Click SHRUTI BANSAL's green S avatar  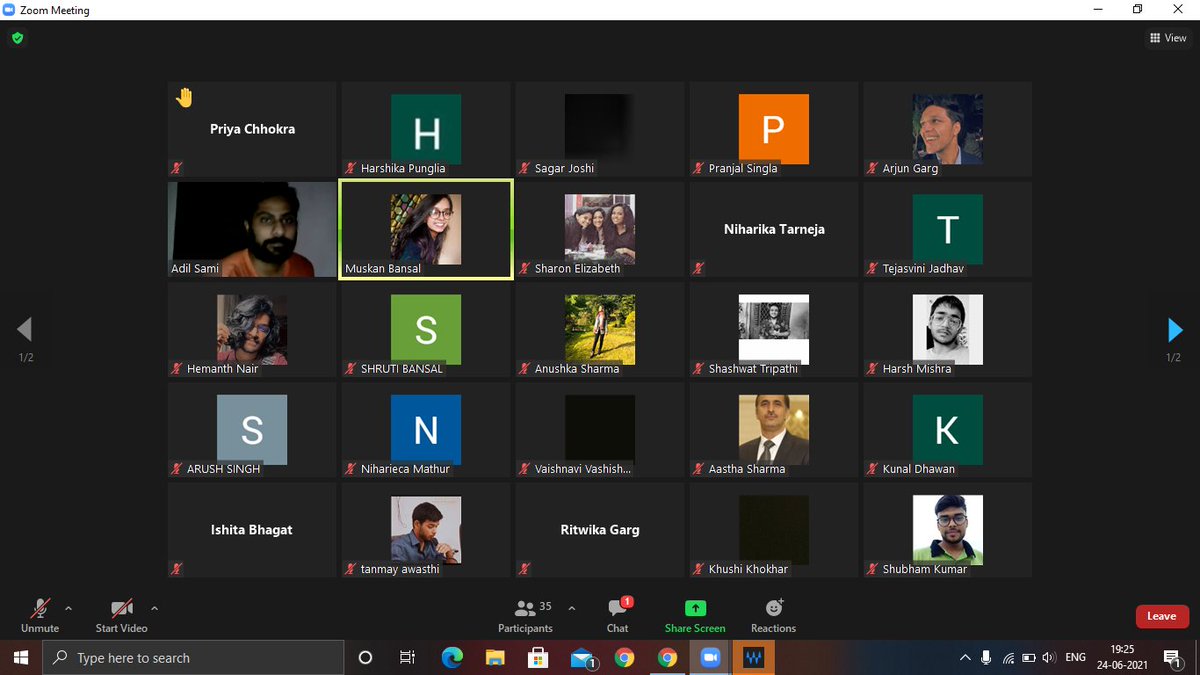pos(426,329)
